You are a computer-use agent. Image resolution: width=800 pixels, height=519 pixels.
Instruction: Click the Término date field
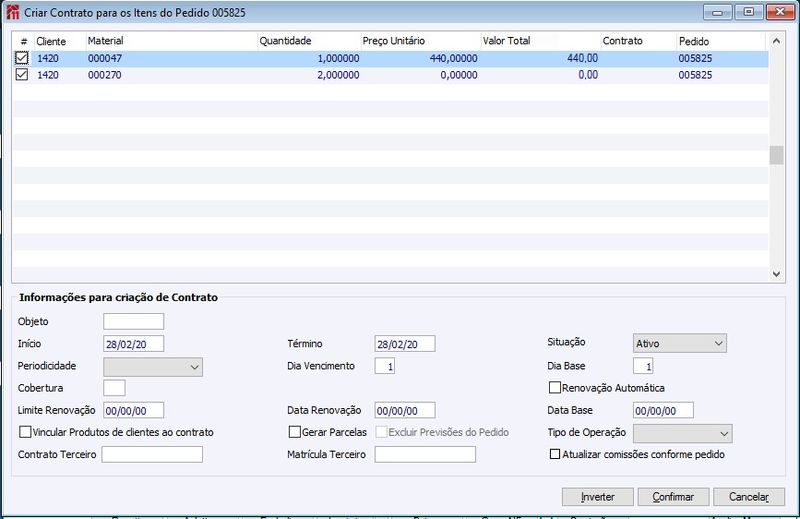405,344
